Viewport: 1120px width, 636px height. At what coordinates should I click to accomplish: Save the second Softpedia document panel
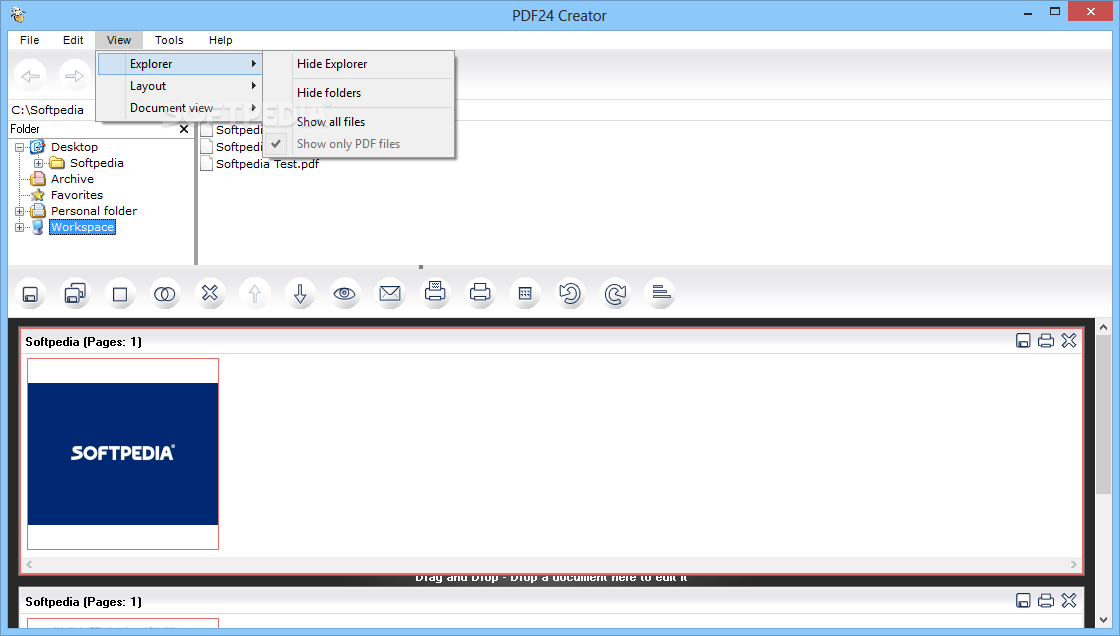1023,601
